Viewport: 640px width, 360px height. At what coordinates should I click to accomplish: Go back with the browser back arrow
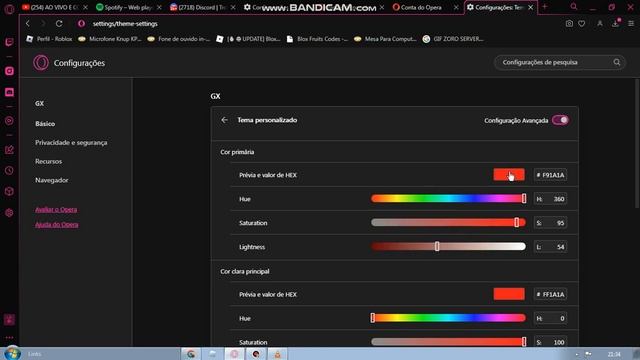(x=28, y=24)
